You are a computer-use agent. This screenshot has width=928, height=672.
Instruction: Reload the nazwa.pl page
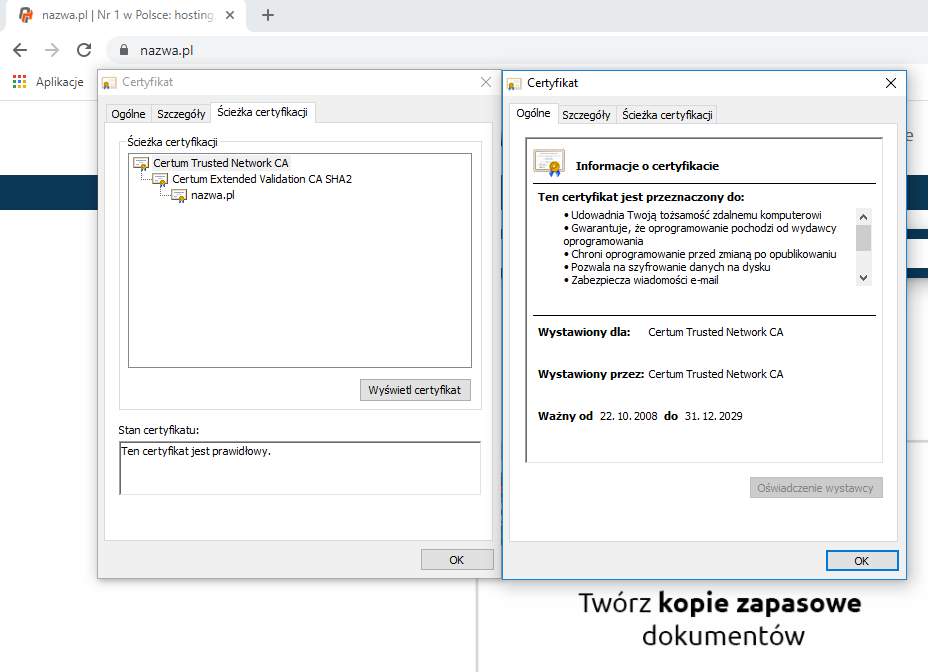click(84, 50)
